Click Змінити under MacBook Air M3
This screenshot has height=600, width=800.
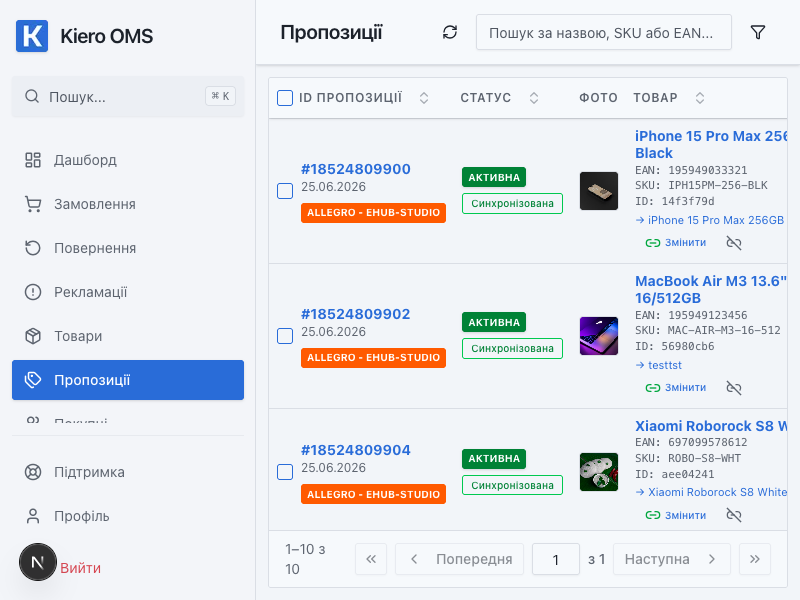(x=676, y=388)
